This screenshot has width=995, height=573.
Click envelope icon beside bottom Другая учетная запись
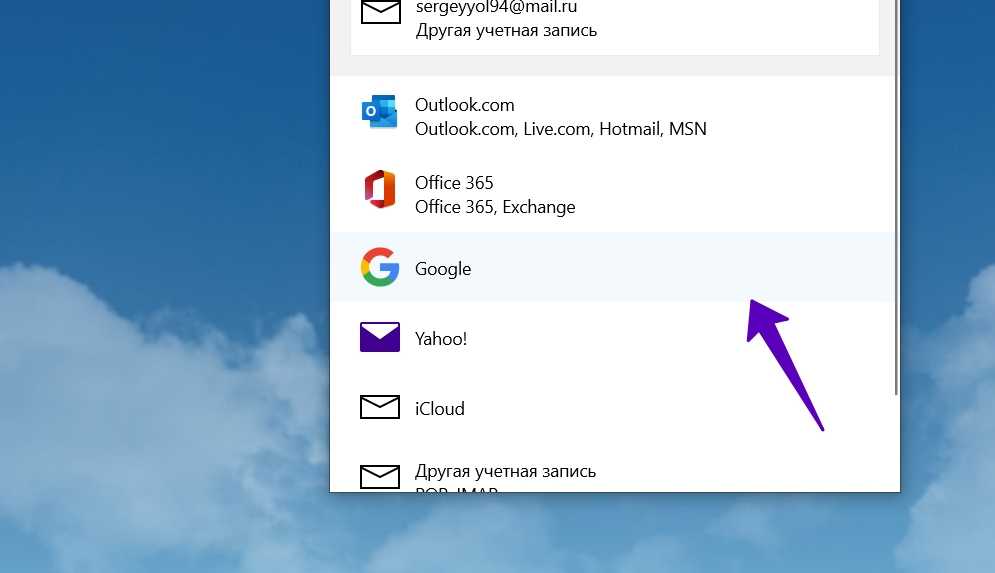pyautogui.click(x=379, y=476)
